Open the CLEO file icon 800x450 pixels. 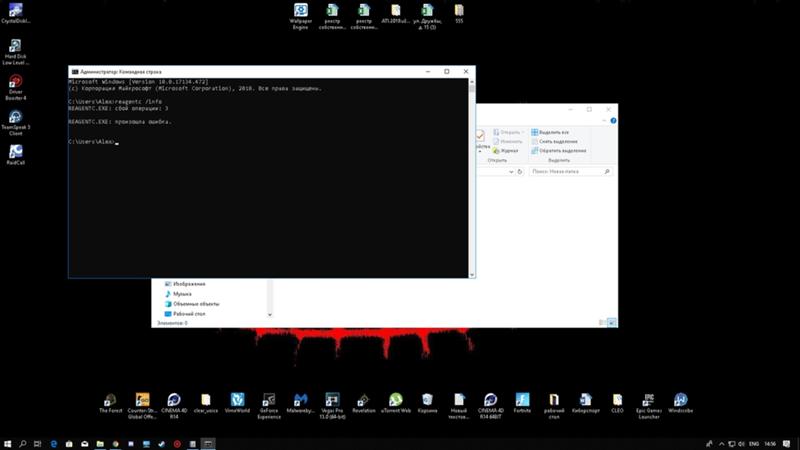(x=617, y=403)
